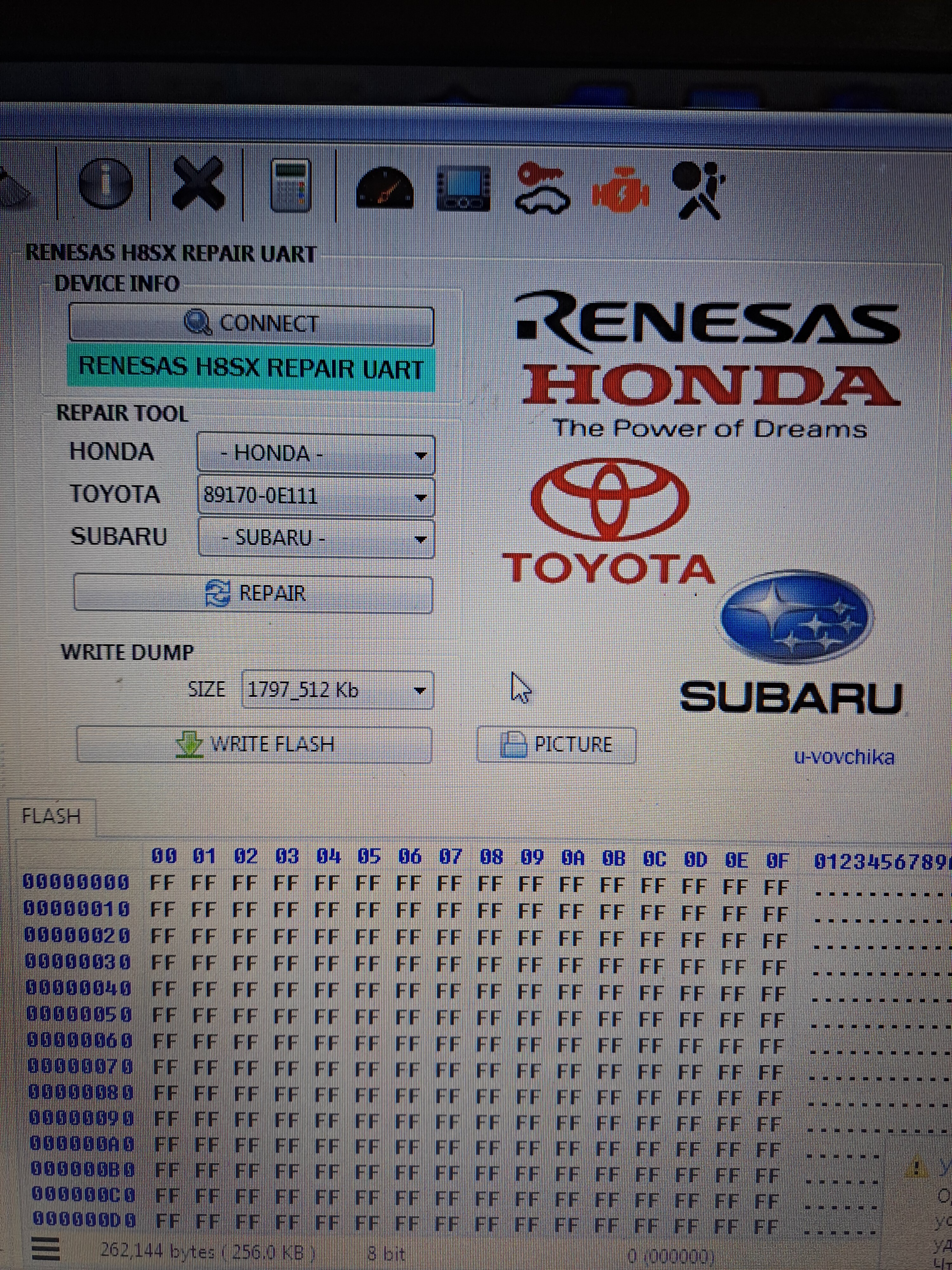952x1270 pixels.
Task: Follow the u-vovchika link
Action: point(843,757)
